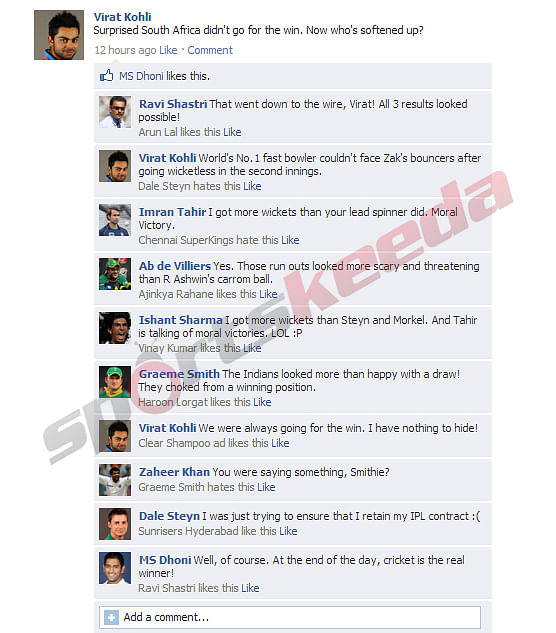Open Ishant Sharma's profile name link

click(180, 320)
